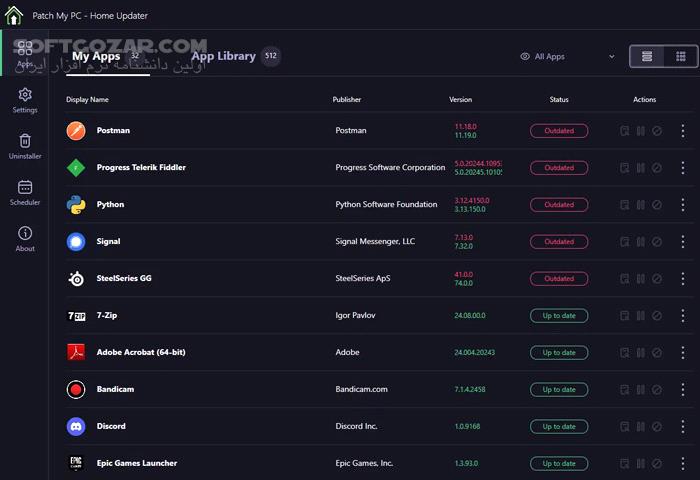
Task: Sort by the Display Name column header
Action: [87, 100]
